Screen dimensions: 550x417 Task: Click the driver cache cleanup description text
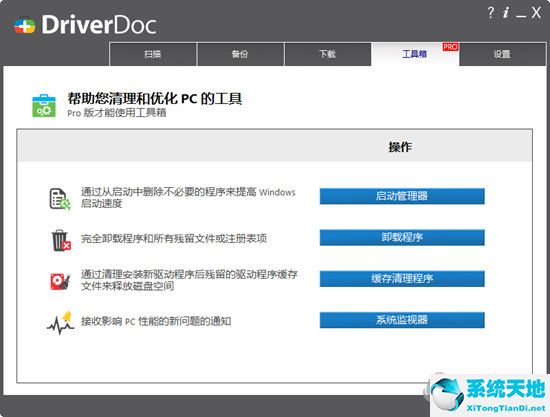(189, 280)
